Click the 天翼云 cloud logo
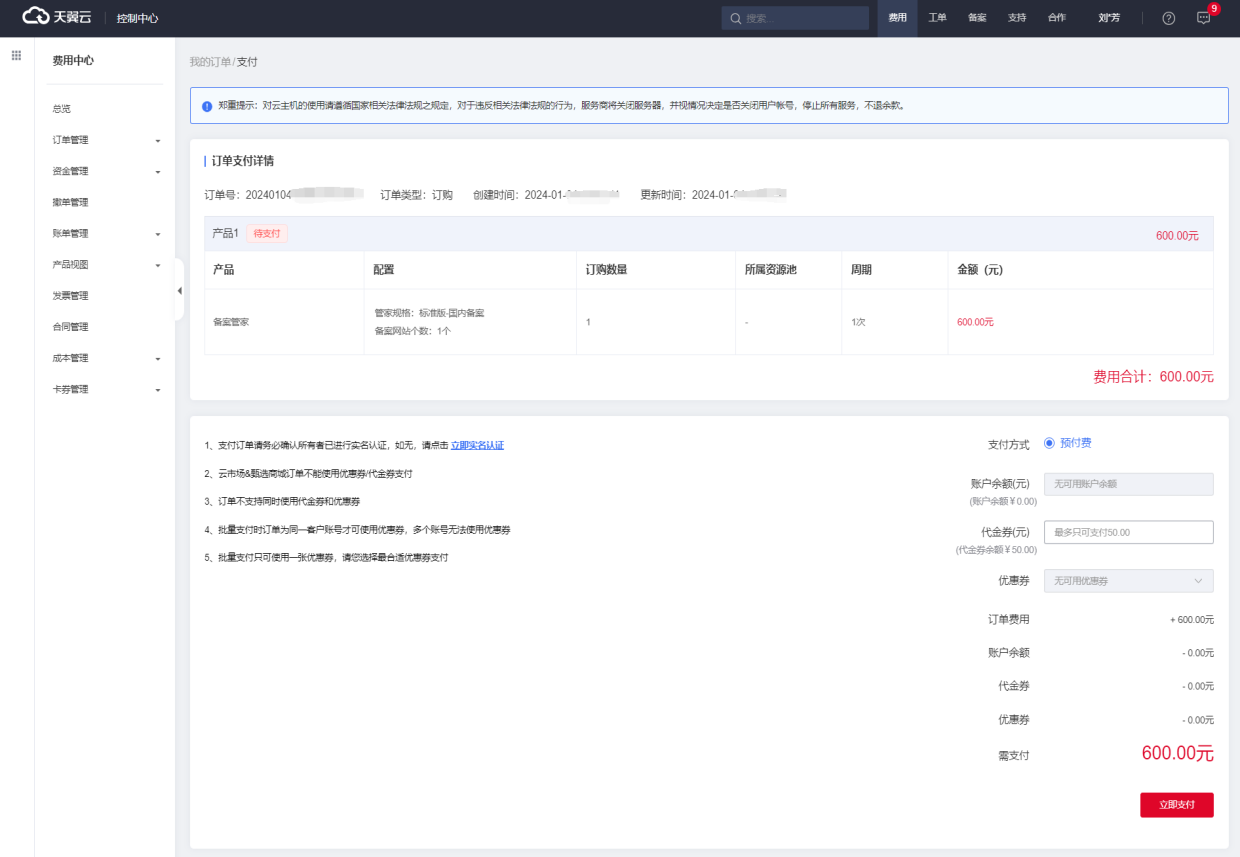This screenshot has height=857, width=1240. pyautogui.click(x=59, y=17)
